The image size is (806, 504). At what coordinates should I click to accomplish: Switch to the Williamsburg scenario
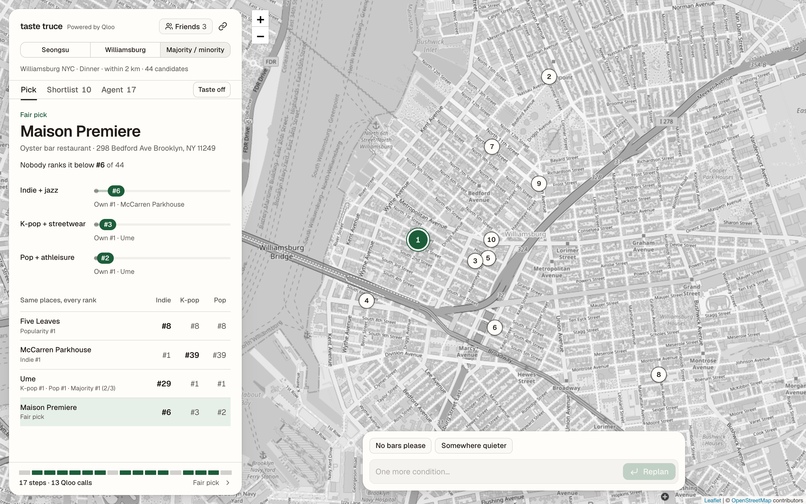click(x=125, y=50)
